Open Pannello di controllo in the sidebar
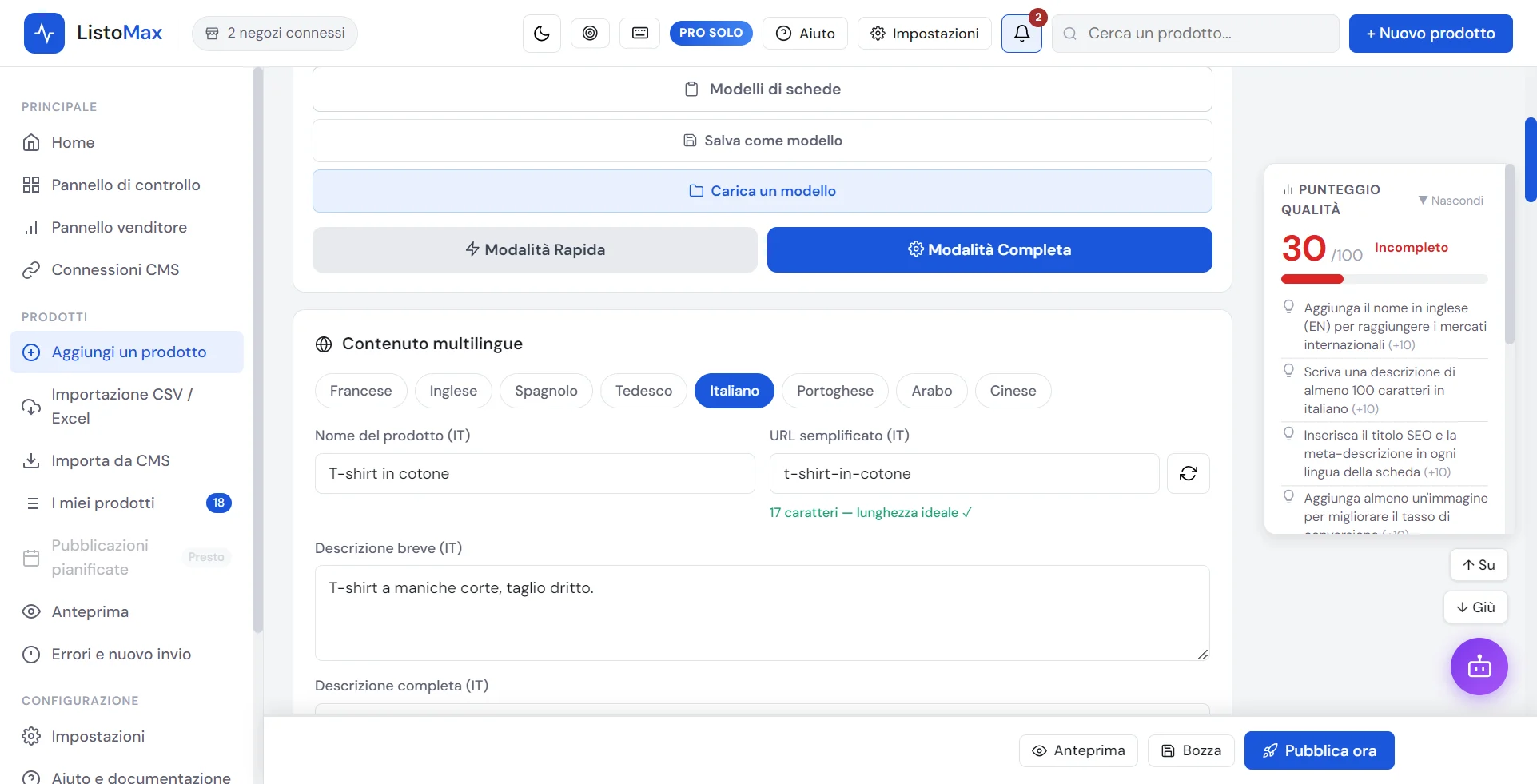The height and width of the screenshot is (784, 1537). click(126, 185)
